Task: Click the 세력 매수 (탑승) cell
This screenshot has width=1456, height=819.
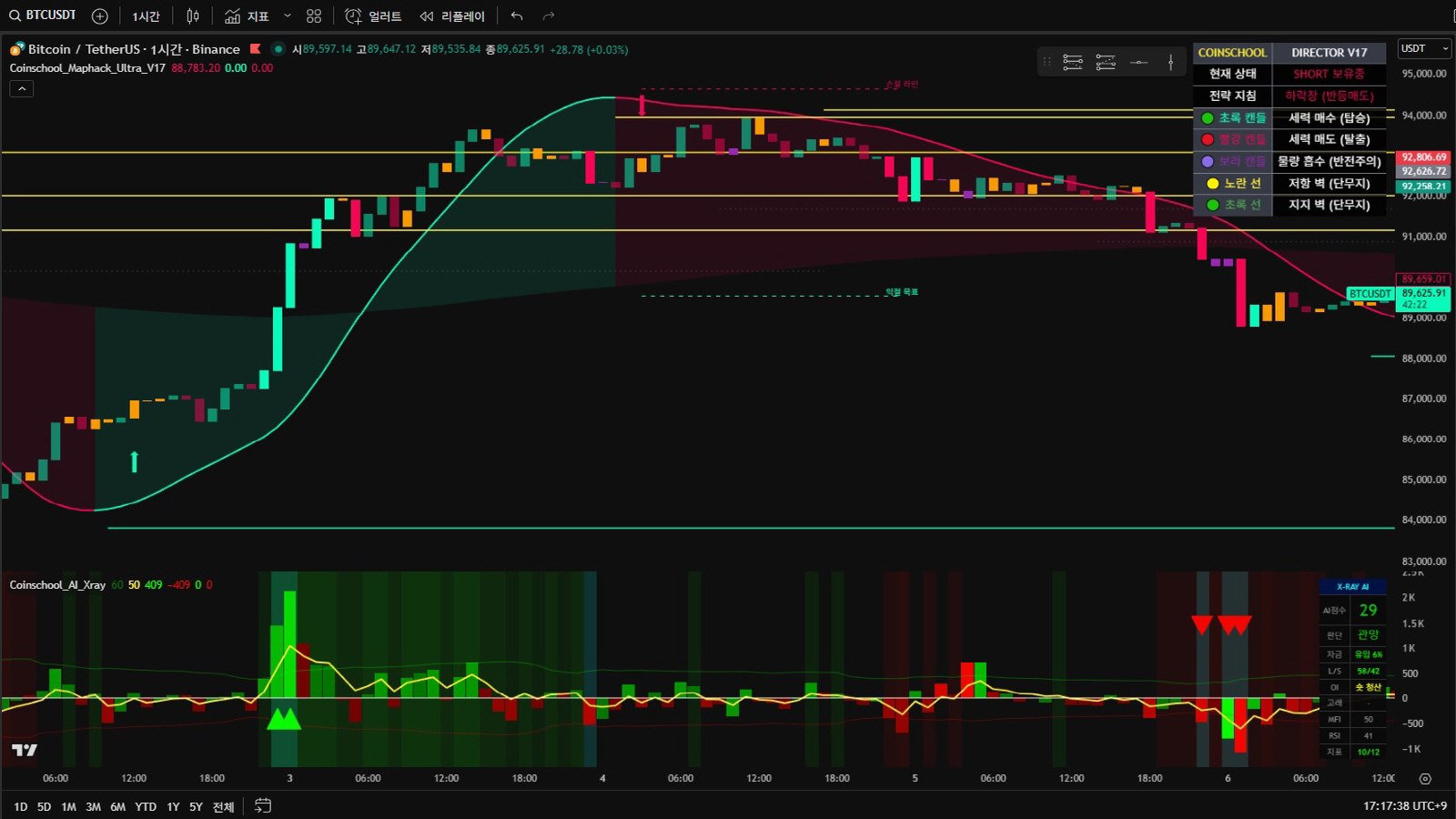Action: coord(1329,117)
